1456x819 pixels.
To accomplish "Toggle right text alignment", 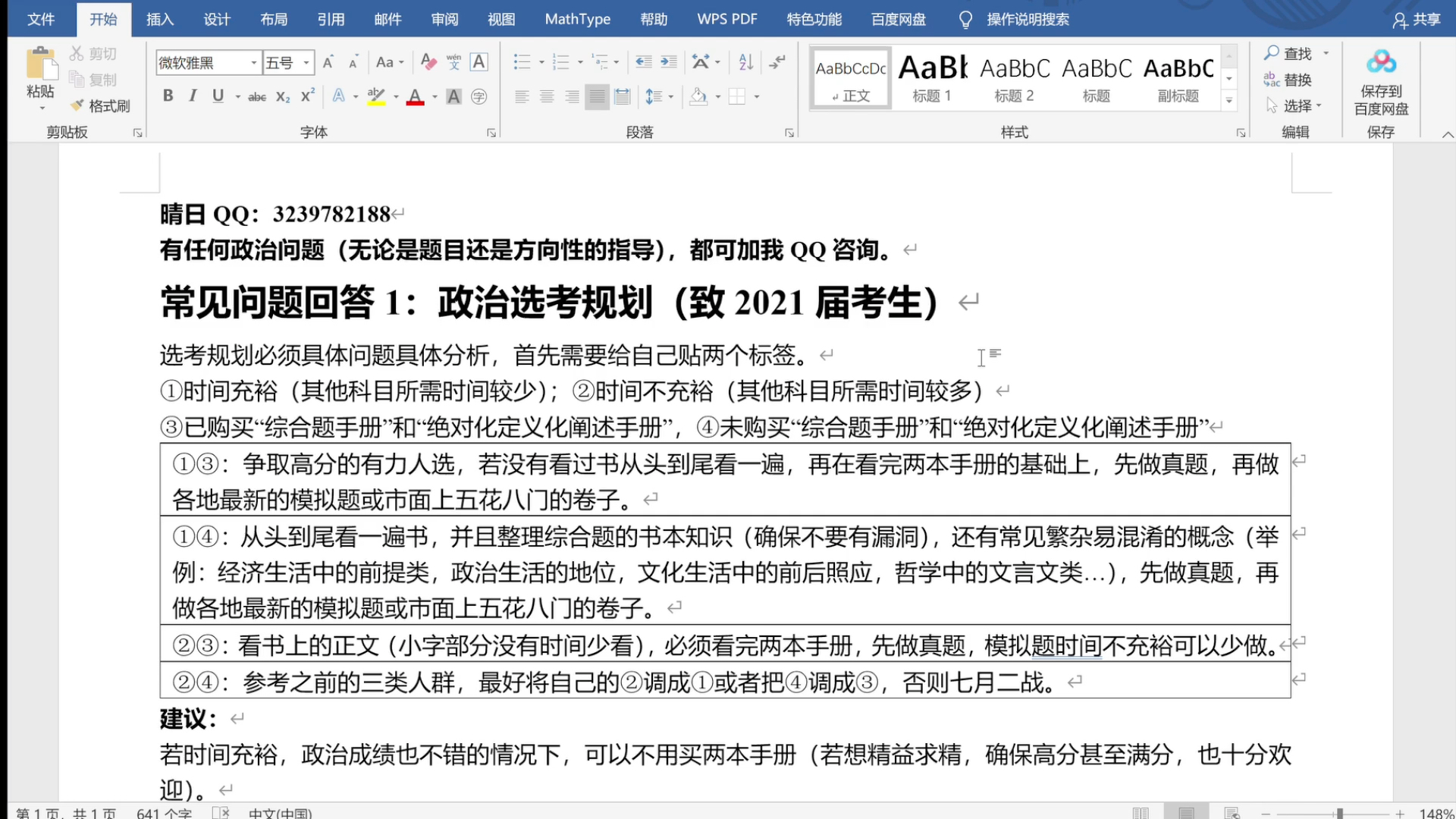I will pyautogui.click(x=572, y=96).
